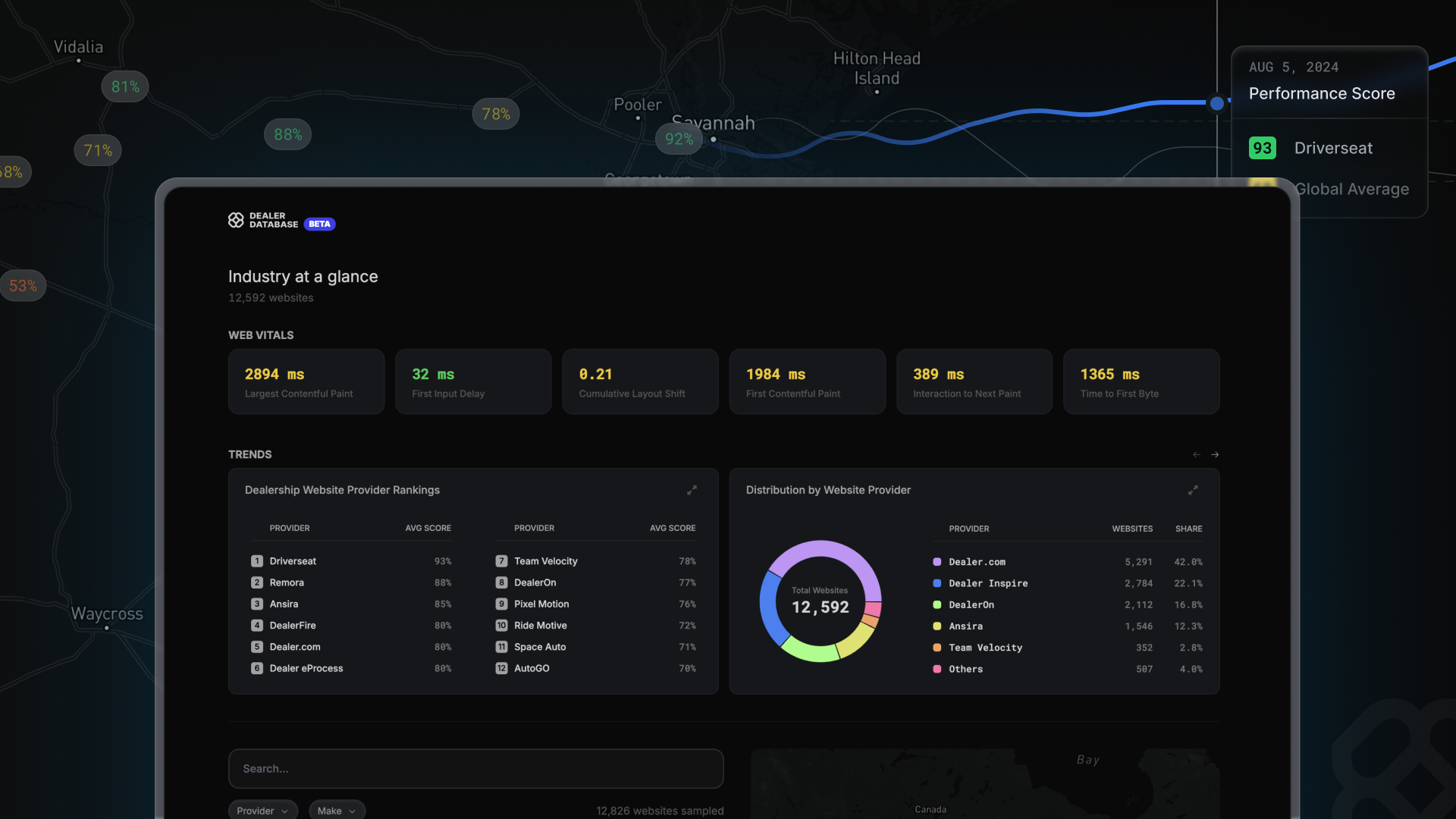The height and width of the screenshot is (819, 1456).
Task: Open the Largest Contentful Paint card
Action: (306, 381)
